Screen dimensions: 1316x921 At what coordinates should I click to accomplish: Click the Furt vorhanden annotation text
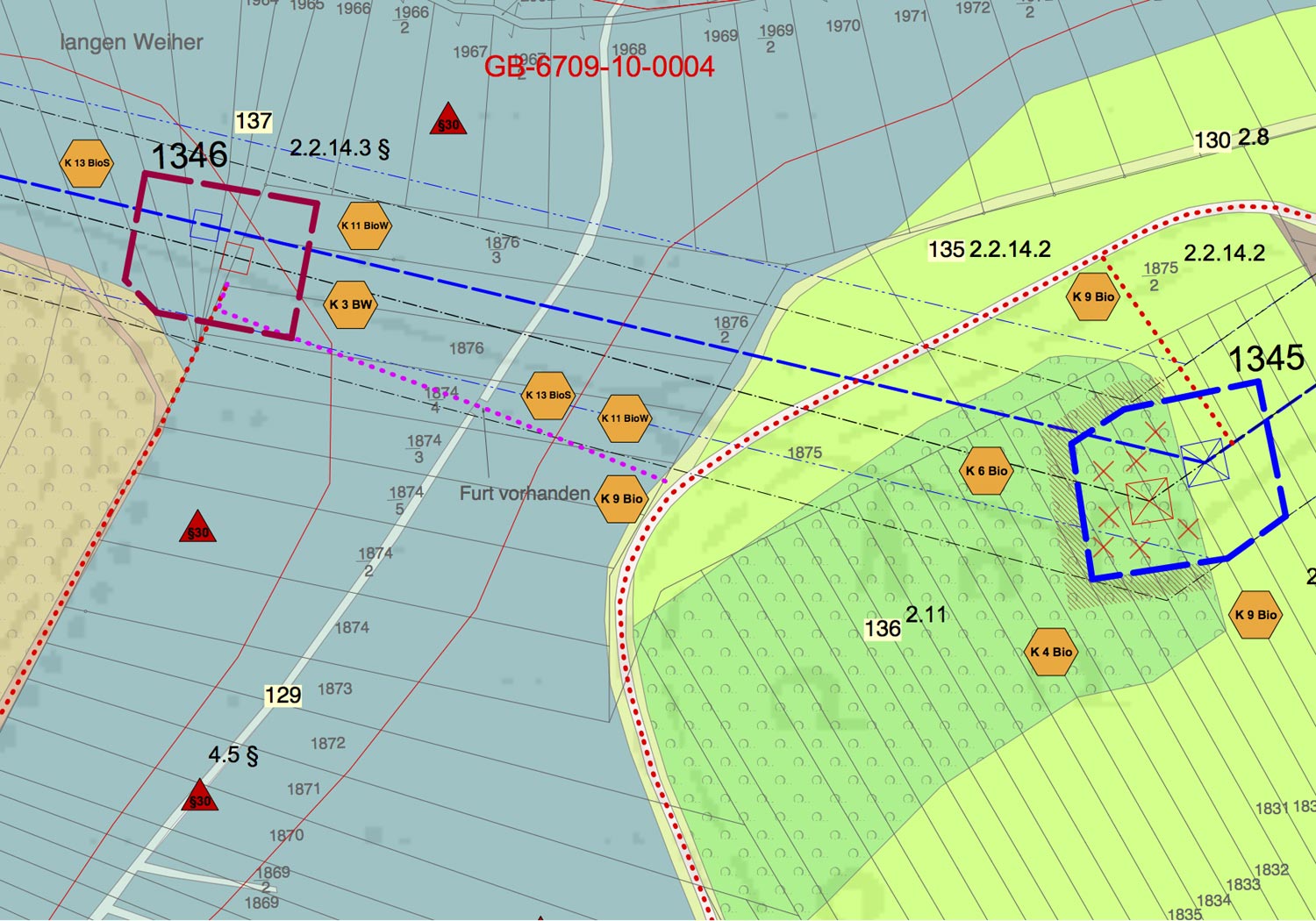pos(525,494)
